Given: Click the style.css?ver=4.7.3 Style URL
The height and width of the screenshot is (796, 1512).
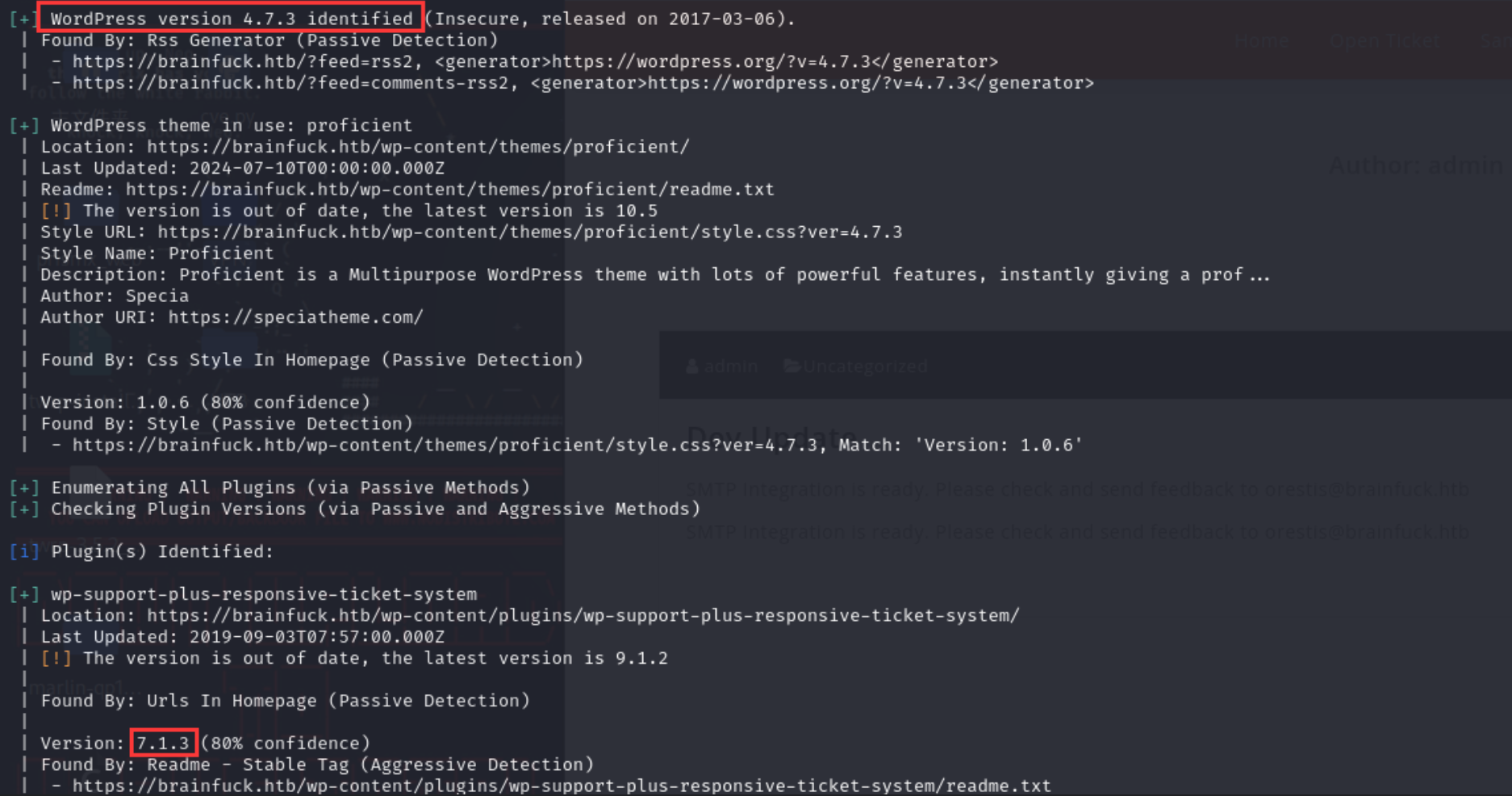Looking at the screenshot, I should click(x=529, y=233).
